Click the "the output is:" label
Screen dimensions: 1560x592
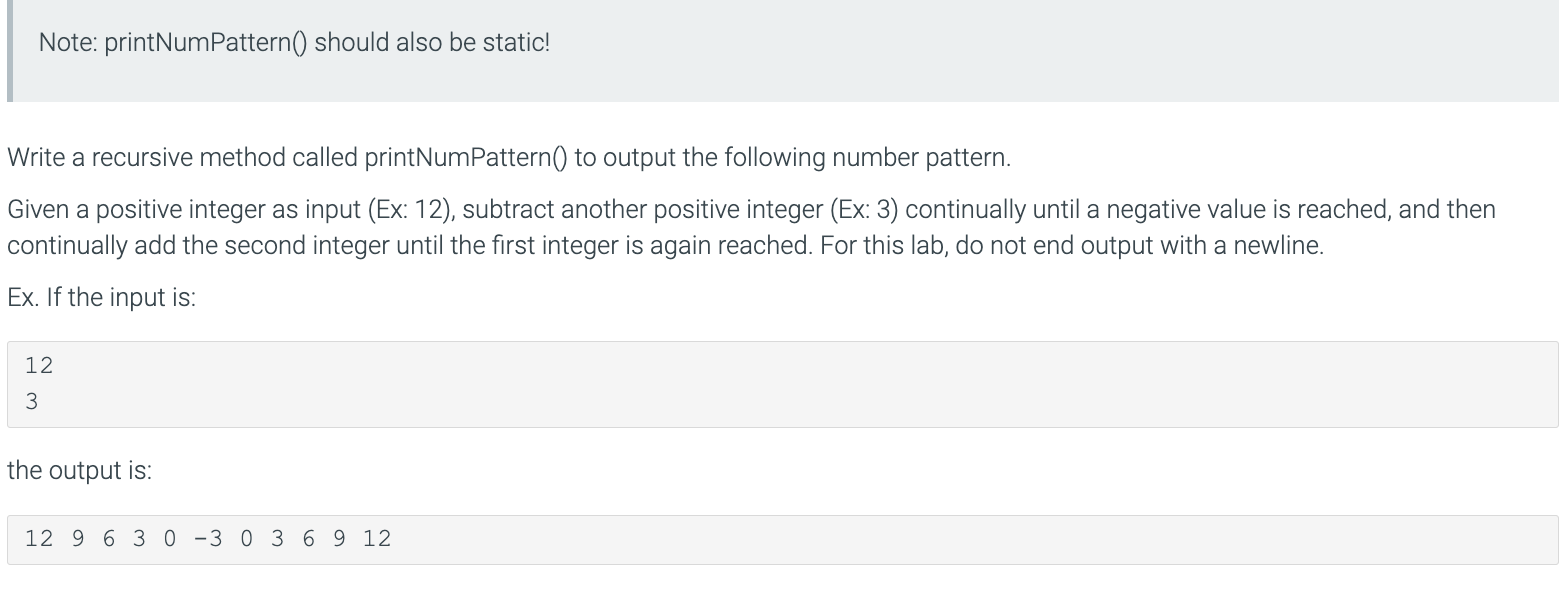(x=79, y=470)
